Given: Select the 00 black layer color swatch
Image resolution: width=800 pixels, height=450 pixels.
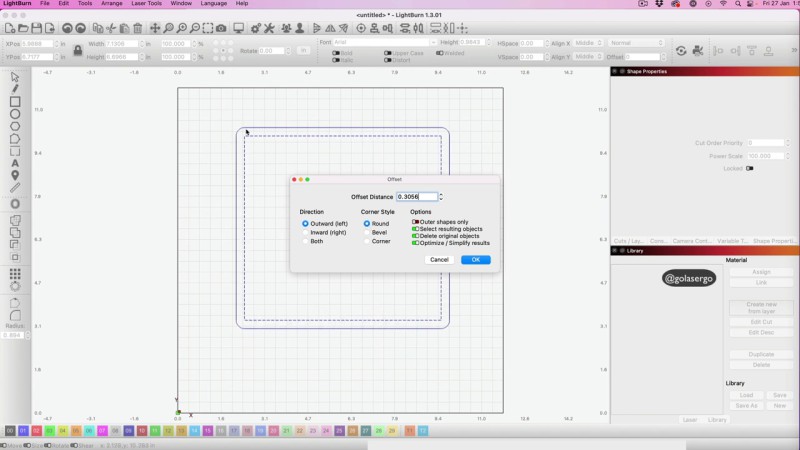Looking at the screenshot, I should (10, 430).
